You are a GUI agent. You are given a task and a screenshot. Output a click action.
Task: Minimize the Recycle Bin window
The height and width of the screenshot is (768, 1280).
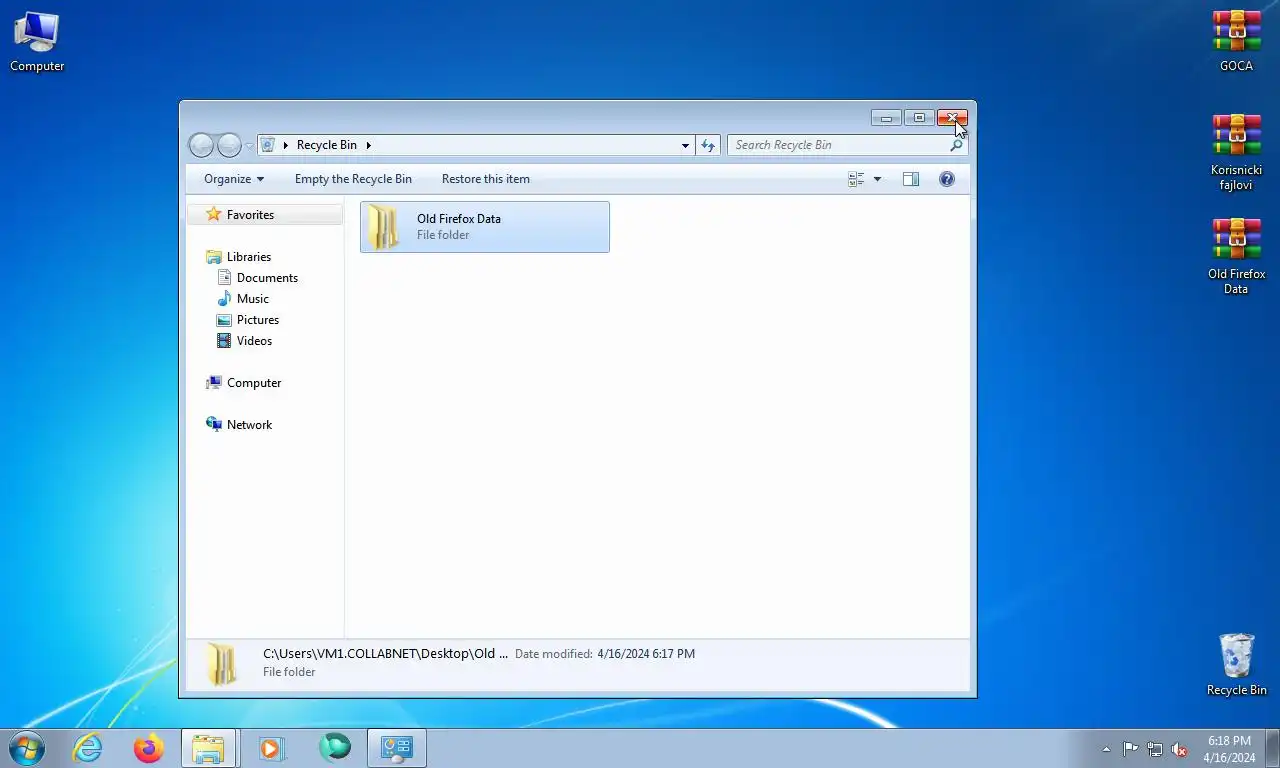[886, 118]
